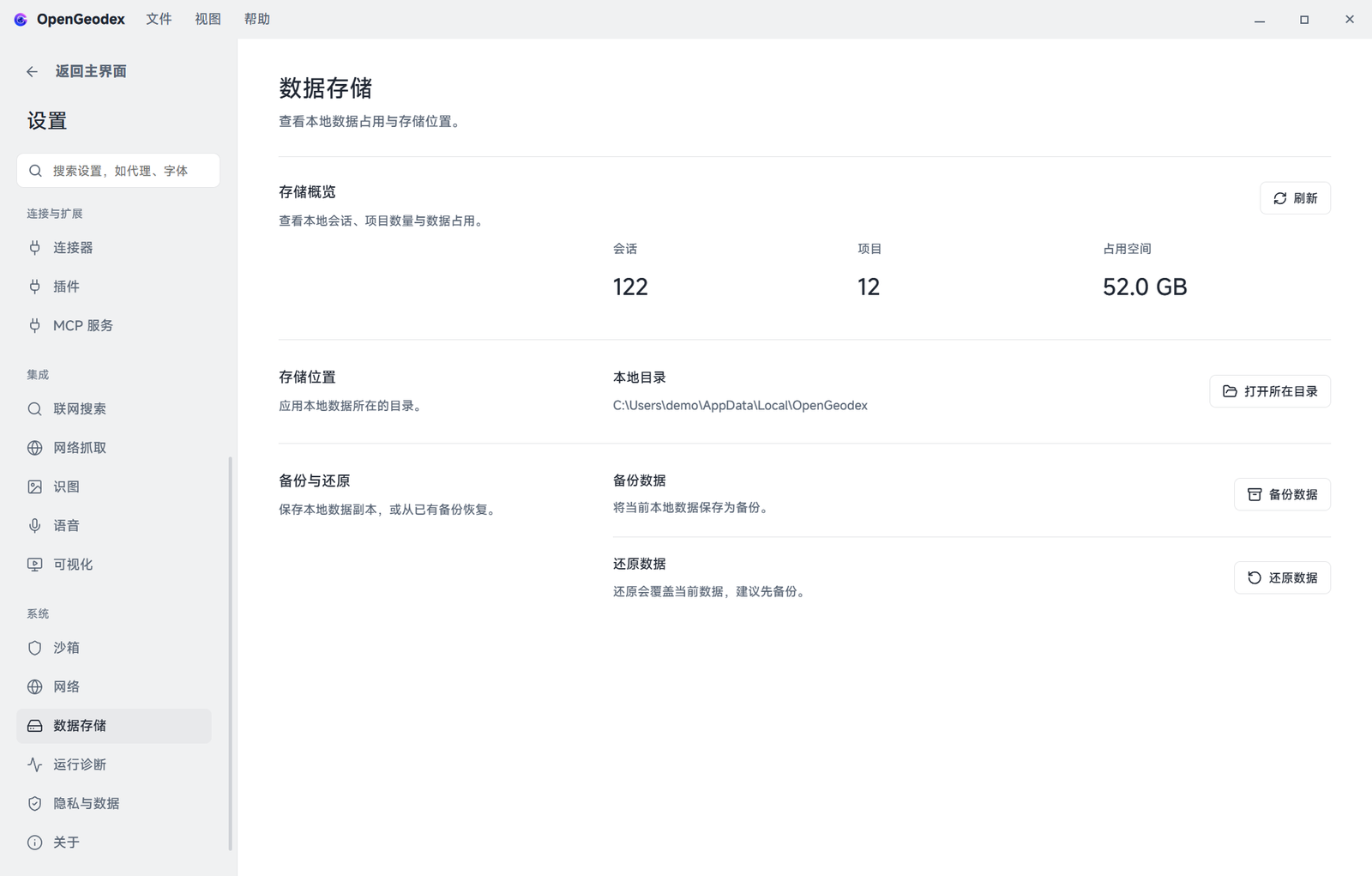Click the 52.0 GB storage value
Screen dimensions: 1372x876
[x=1145, y=287]
